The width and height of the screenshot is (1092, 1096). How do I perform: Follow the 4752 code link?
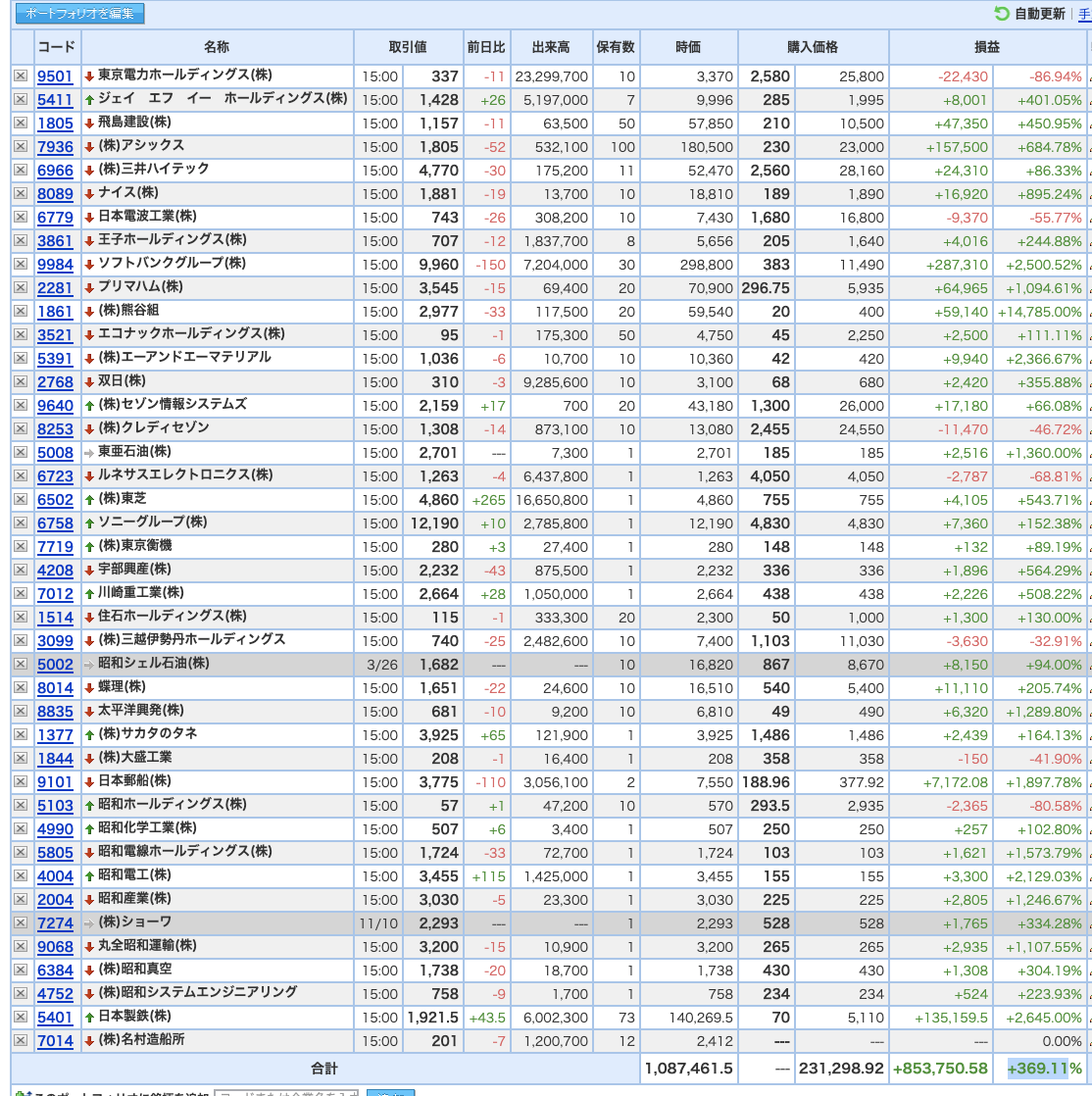(55, 993)
